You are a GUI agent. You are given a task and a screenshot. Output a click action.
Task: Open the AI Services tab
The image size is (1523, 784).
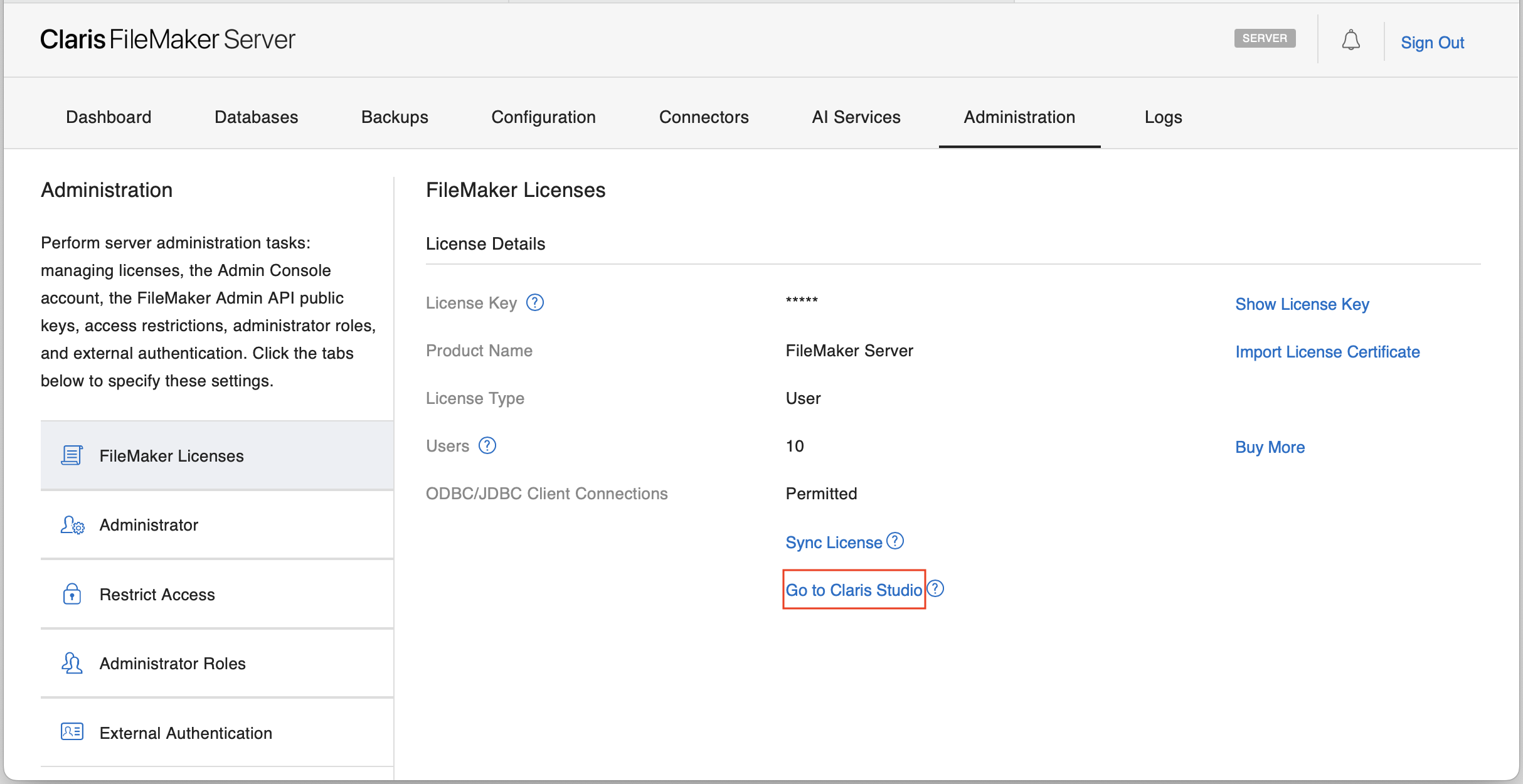click(x=856, y=117)
